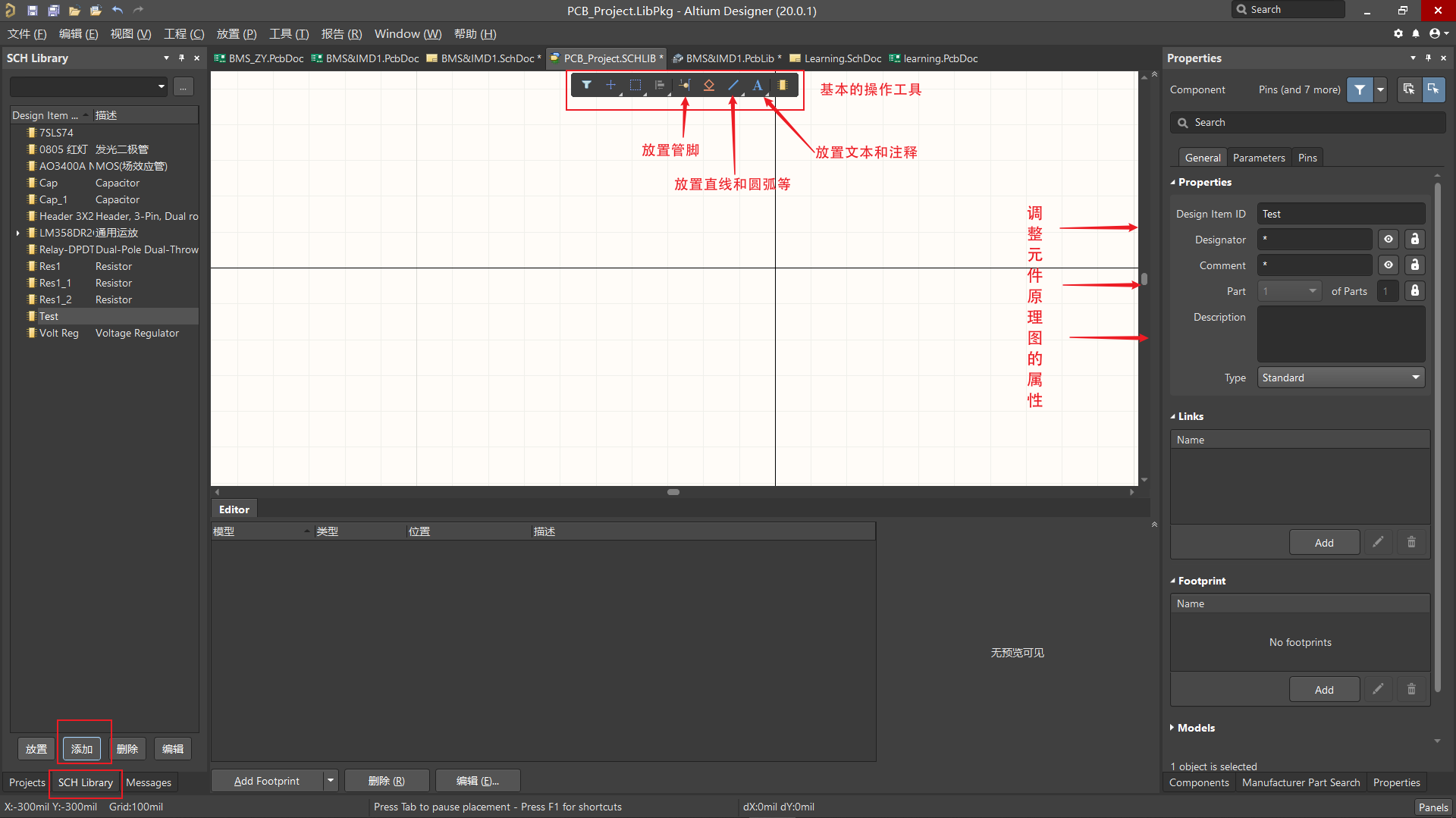Click the horizontal scrollbar thumb of the editor
The image size is (1456, 818).
click(673, 492)
